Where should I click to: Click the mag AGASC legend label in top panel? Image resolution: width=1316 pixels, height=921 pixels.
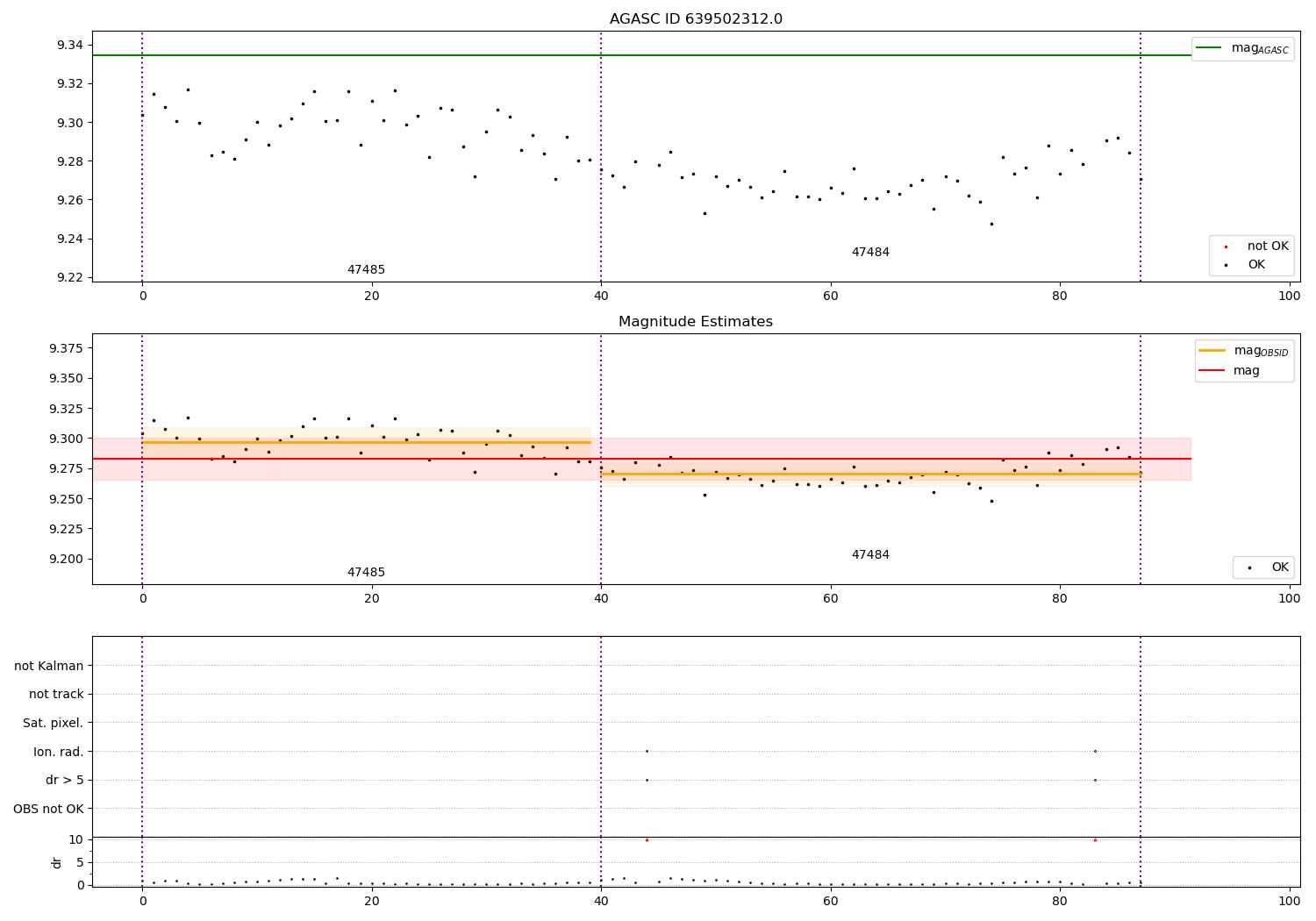1260,49
